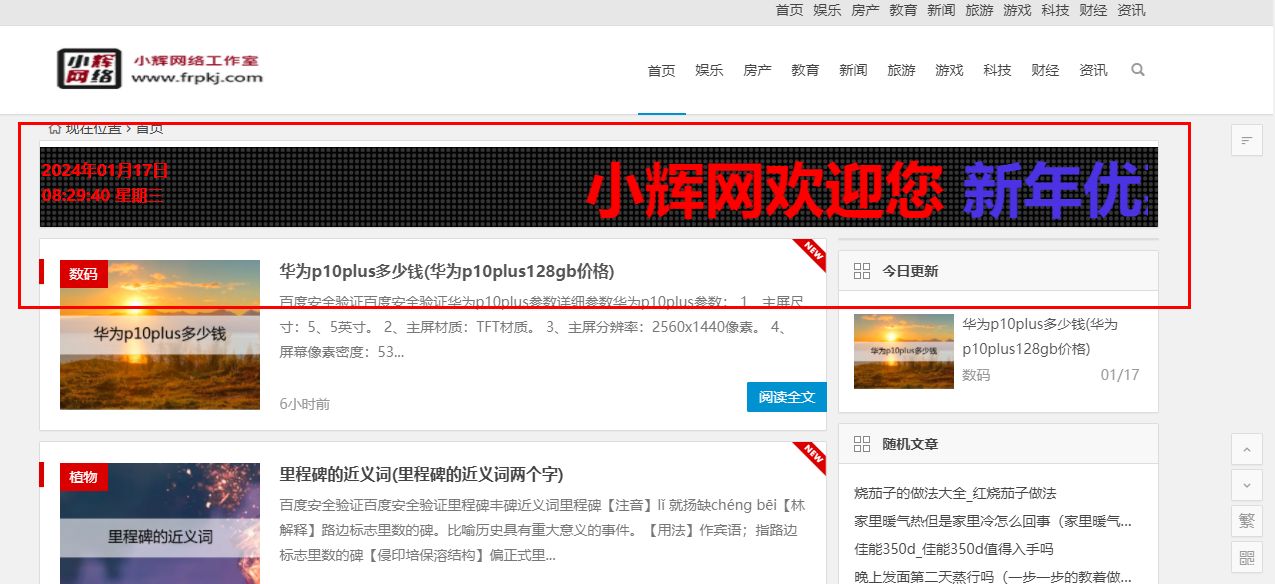
Task: Toggle traditional Chinese with the 繁 button
Action: tap(1246, 521)
